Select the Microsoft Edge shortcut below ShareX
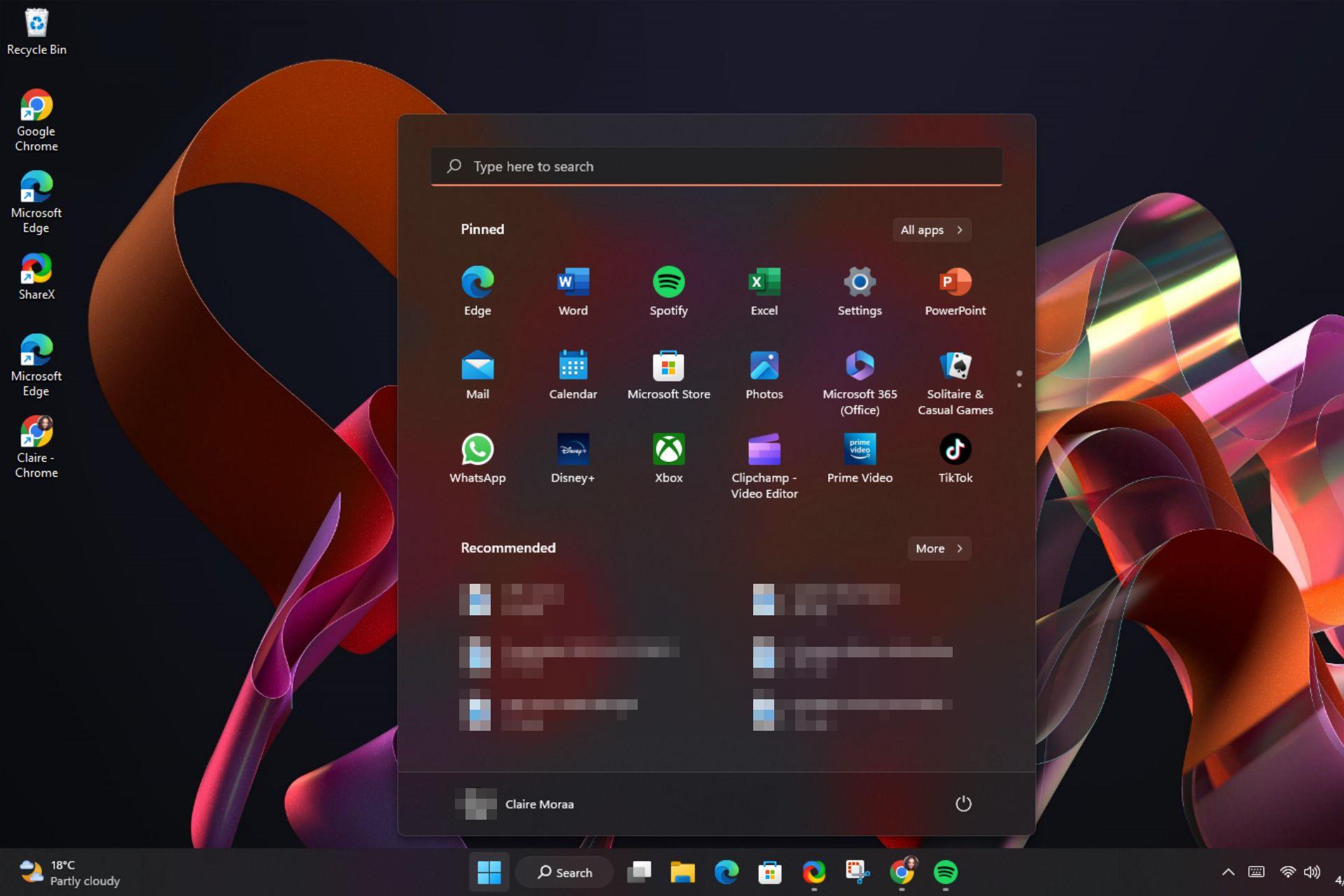The width and height of the screenshot is (1344, 896). 36,365
